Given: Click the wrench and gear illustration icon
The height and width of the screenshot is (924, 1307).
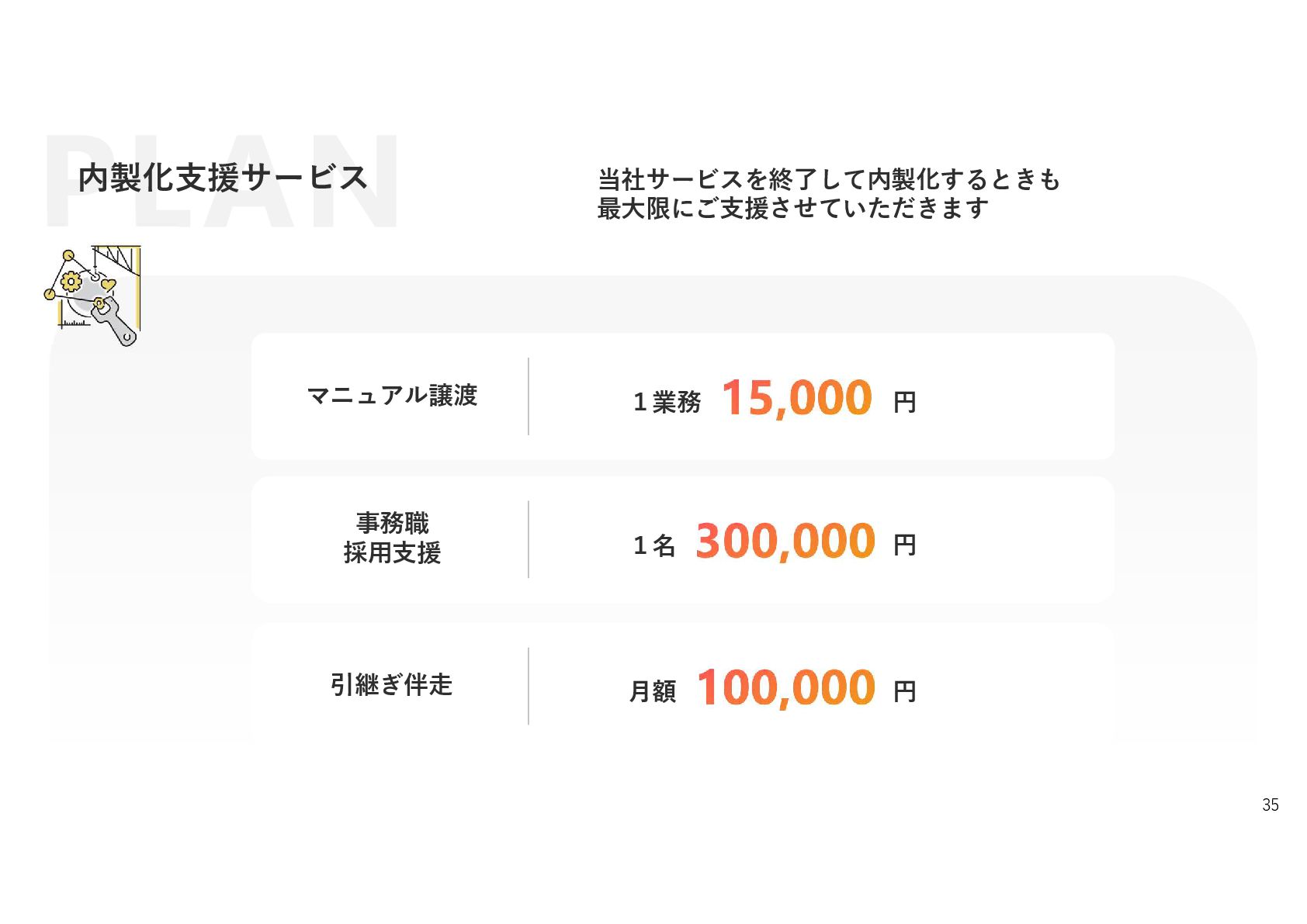Looking at the screenshot, I should [92, 296].
